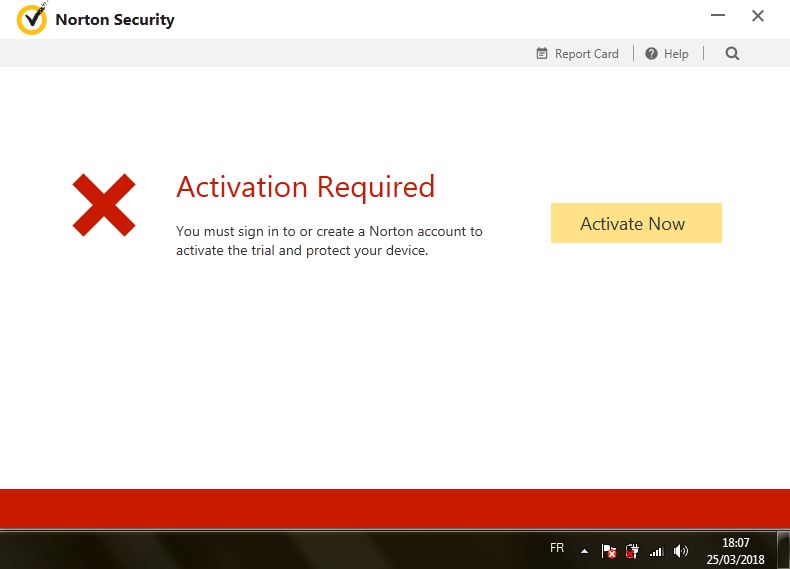
Task: Click the FR language indicator
Action: click(x=557, y=548)
